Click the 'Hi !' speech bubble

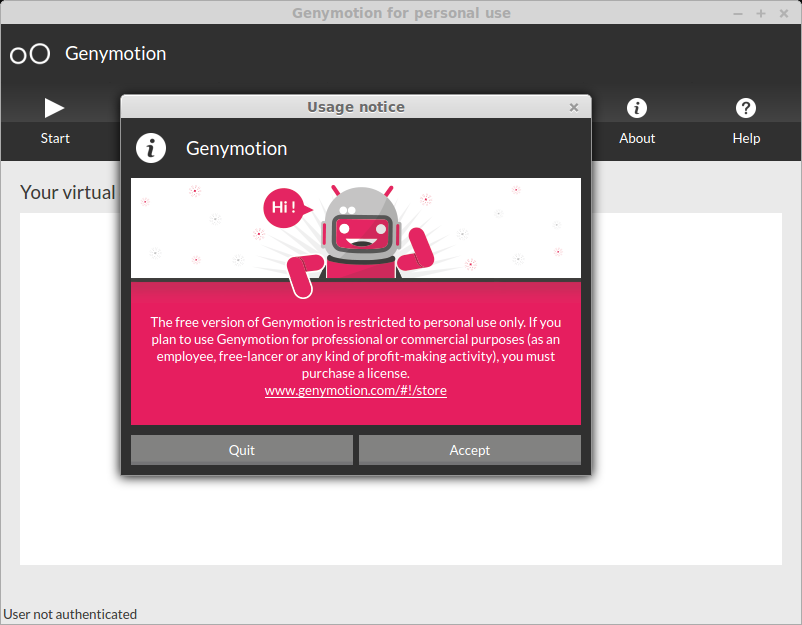click(286, 208)
